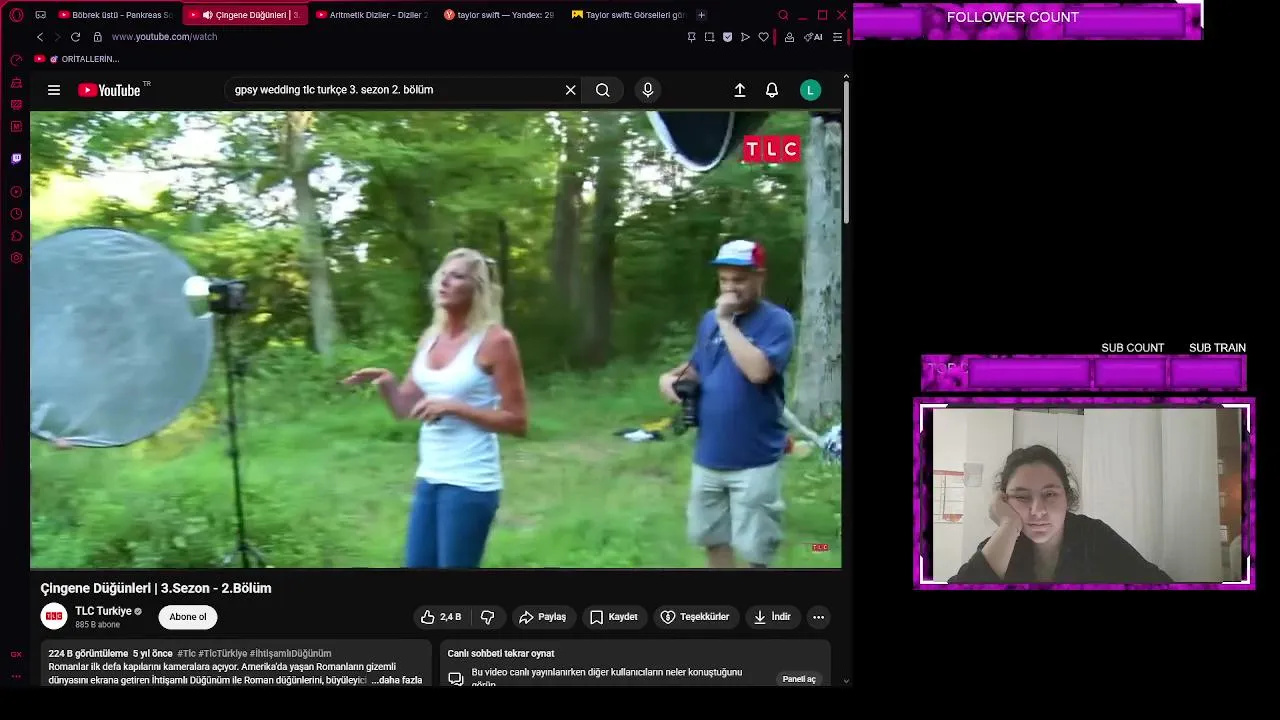Like the video showing 2,4 B

pos(441,617)
